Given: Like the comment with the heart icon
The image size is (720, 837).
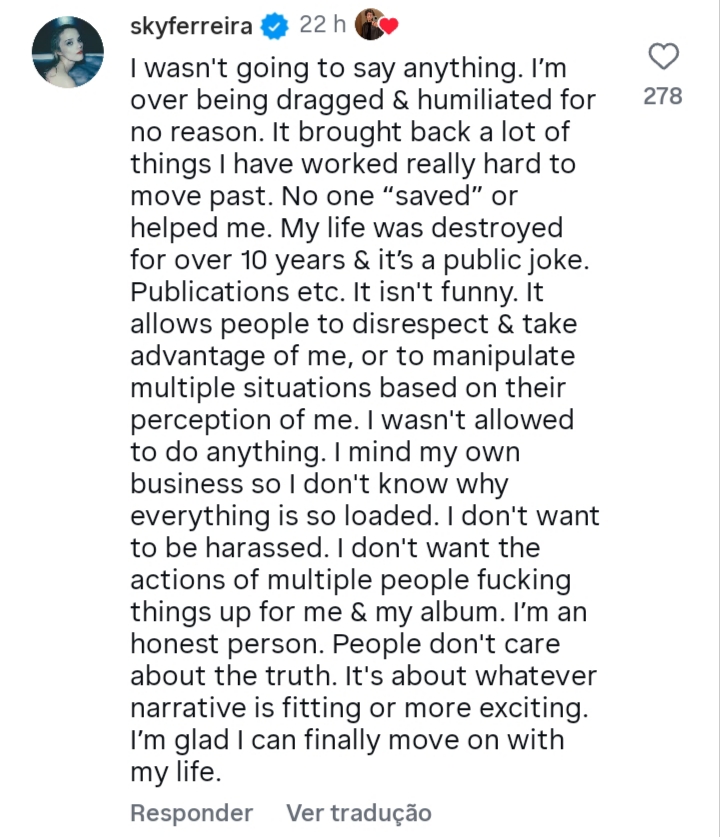Looking at the screenshot, I should 663,57.
